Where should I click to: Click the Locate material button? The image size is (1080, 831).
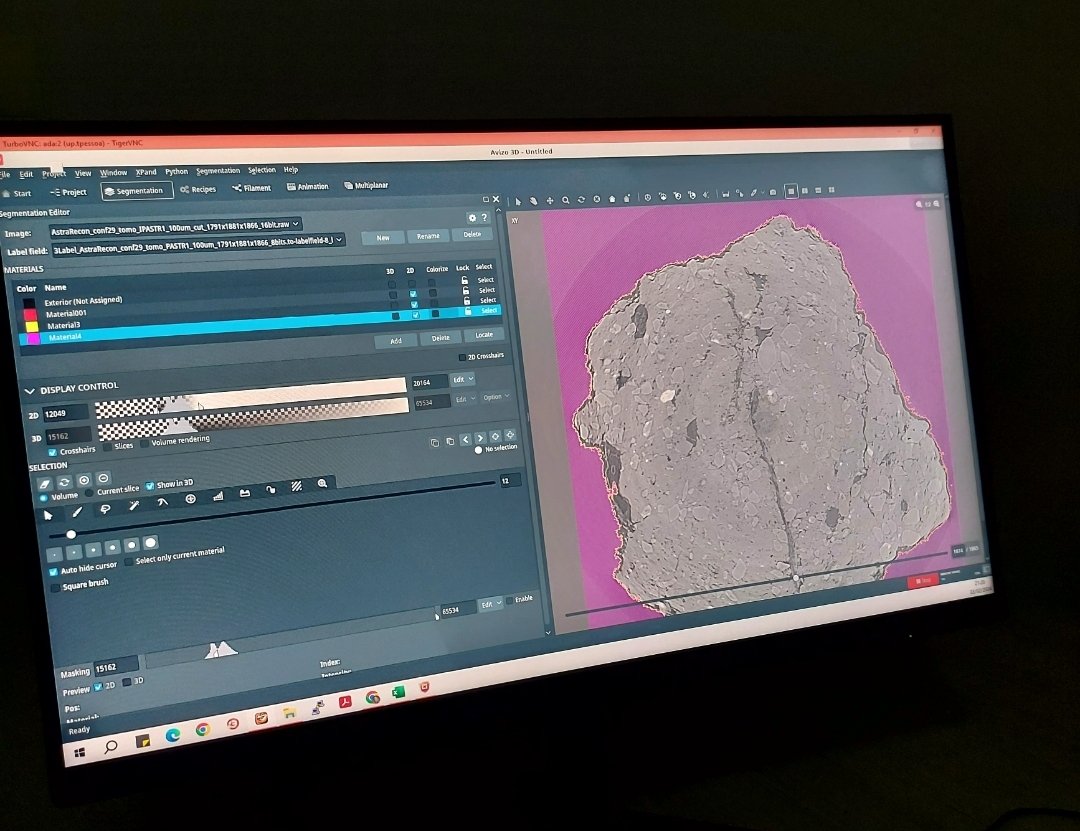(484, 335)
